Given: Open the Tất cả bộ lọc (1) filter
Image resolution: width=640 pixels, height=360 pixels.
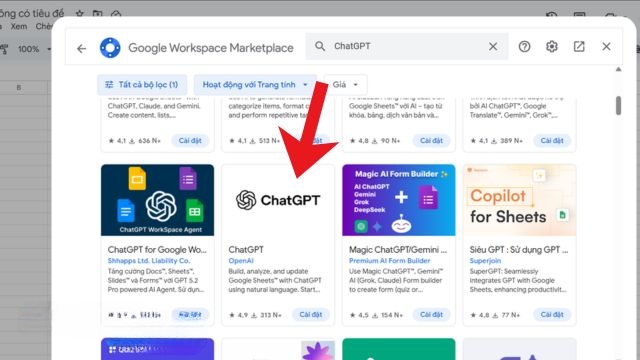Looking at the screenshot, I should tap(142, 84).
